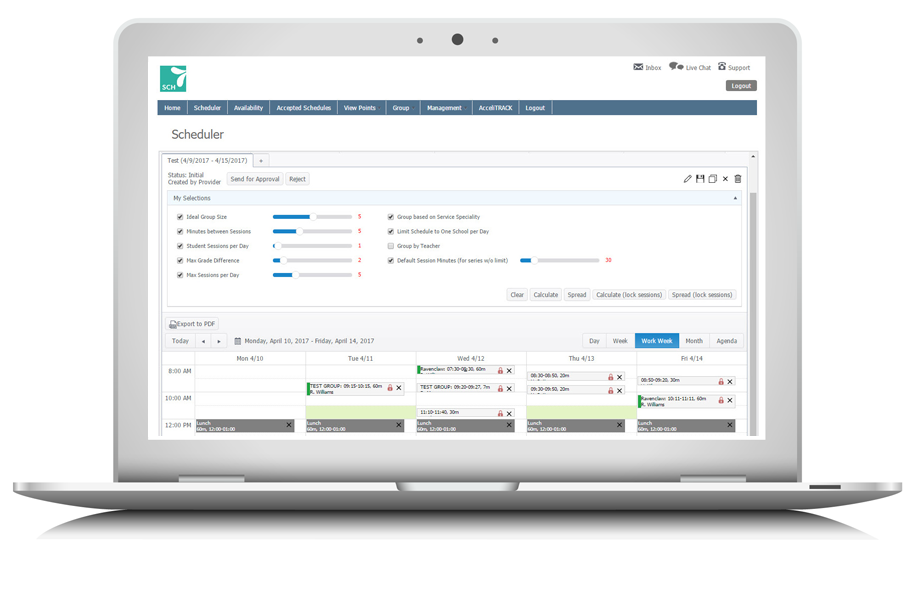
Task: Click the save floppy disk icon
Action: [700, 179]
